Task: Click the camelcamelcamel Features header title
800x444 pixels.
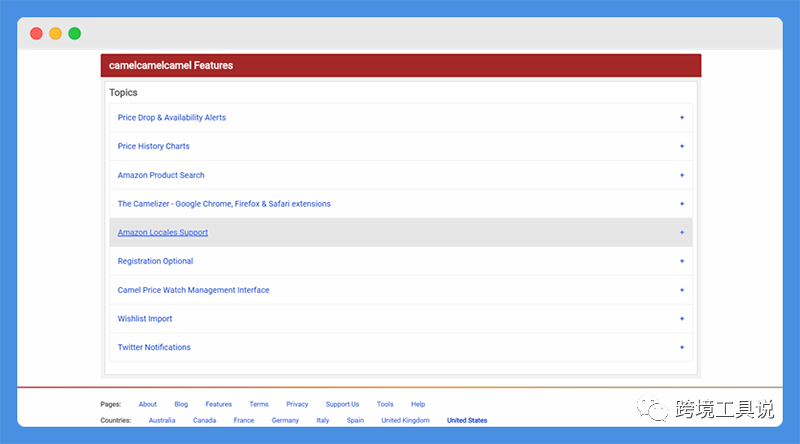Action: [x=171, y=65]
